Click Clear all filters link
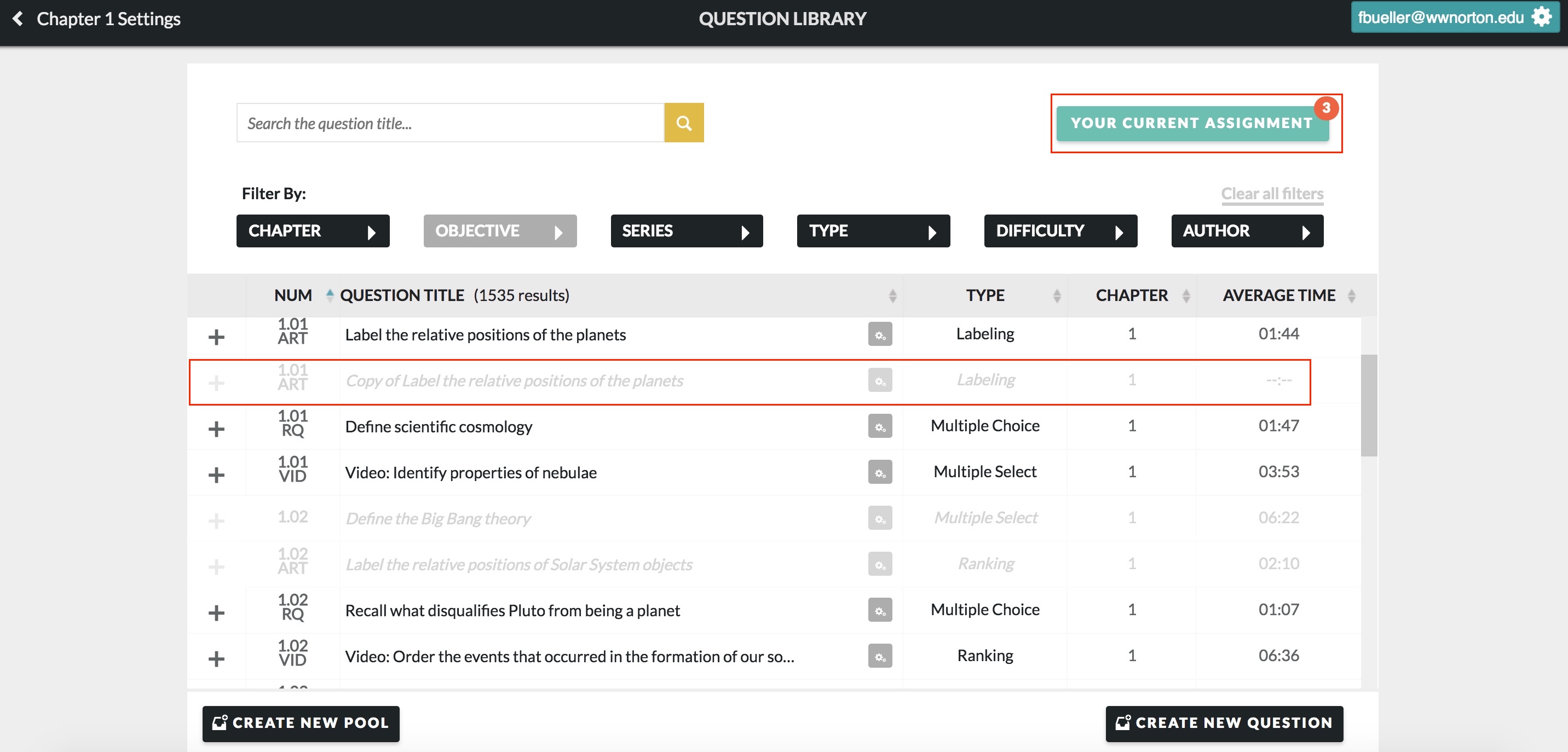Image resolution: width=1568 pixels, height=752 pixels. point(1272,194)
